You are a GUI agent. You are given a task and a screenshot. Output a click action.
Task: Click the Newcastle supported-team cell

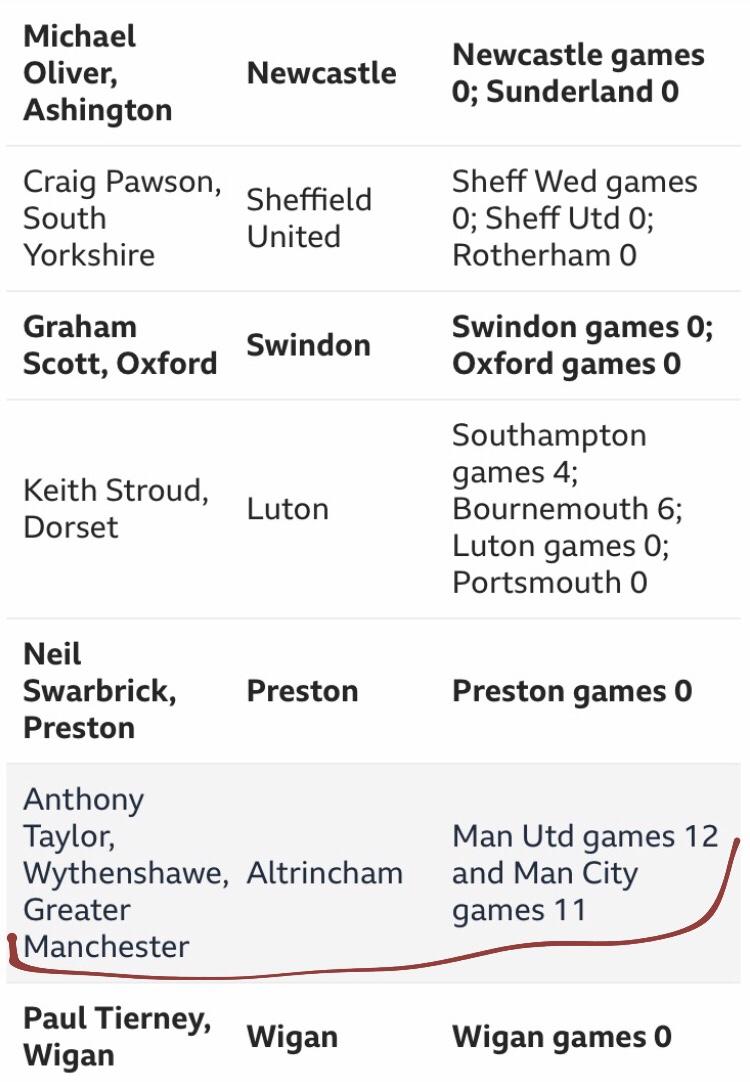[x=322, y=73]
